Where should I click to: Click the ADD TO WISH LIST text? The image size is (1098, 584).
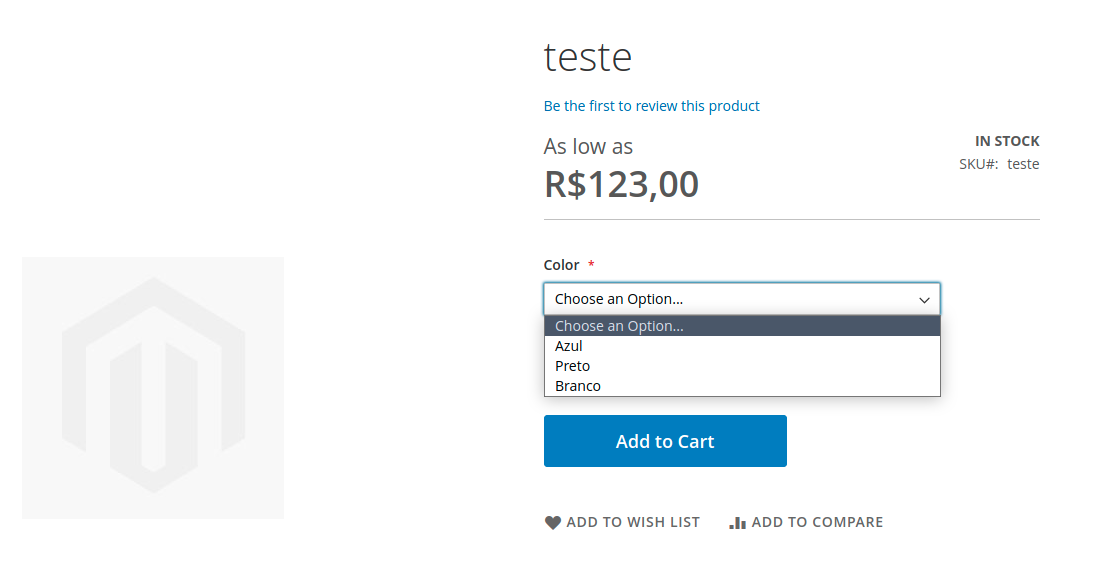(x=633, y=522)
